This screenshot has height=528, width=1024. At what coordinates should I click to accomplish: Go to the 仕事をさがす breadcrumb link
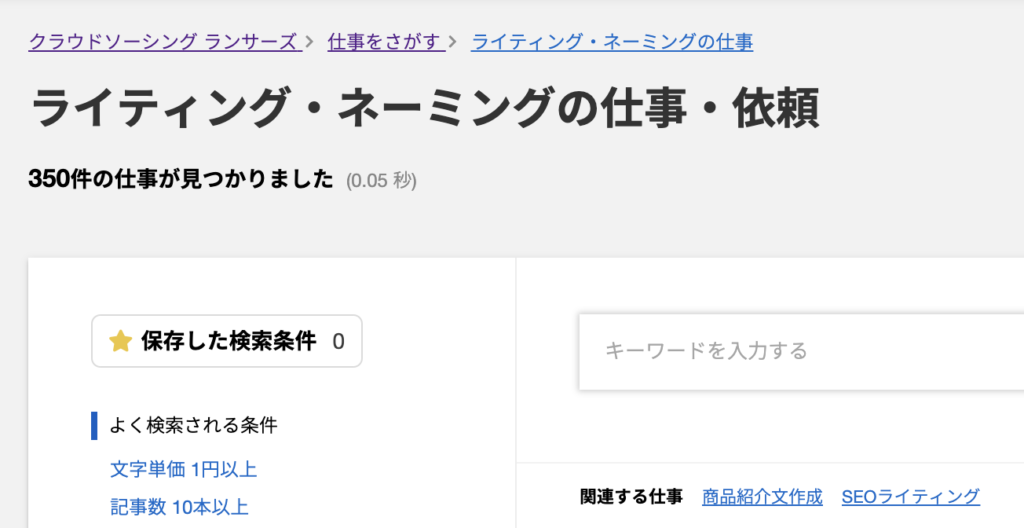[x=385, y=42]
